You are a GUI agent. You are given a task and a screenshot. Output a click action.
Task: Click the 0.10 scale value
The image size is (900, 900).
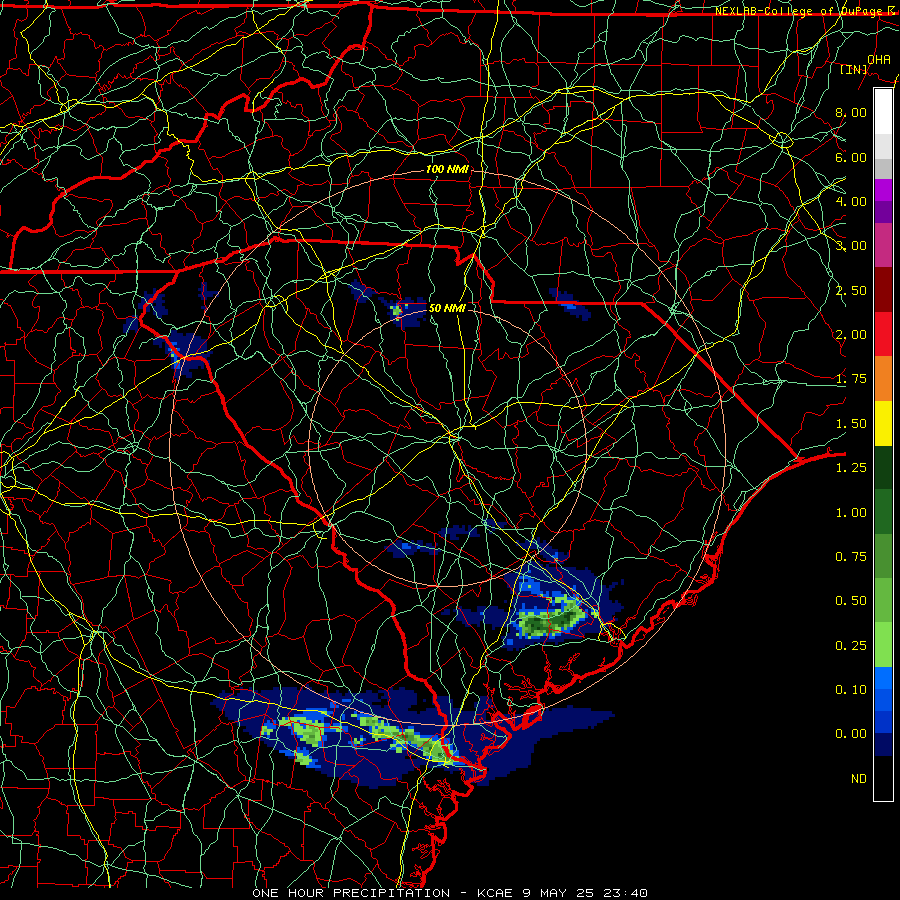tap(851, 690)
